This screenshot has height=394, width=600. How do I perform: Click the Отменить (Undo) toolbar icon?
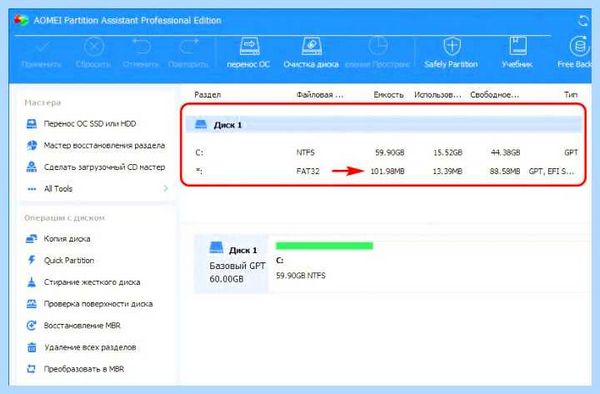[141, 47]
